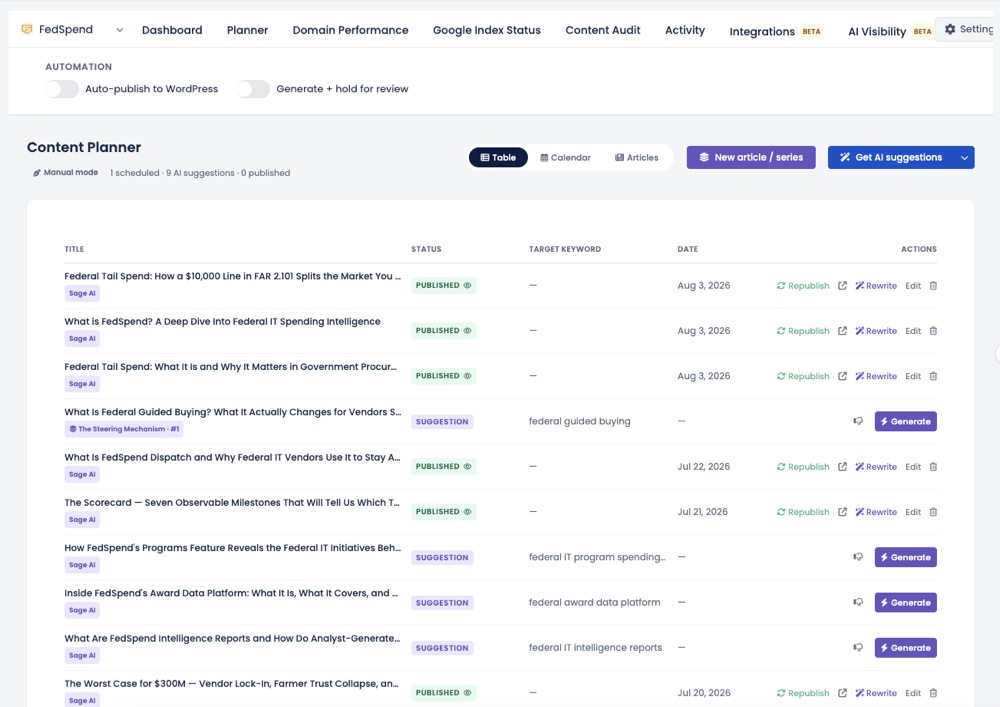Screen dimensions: 1000x707
Task: Generate the Federal Guided Buying article
Action: 906,421
